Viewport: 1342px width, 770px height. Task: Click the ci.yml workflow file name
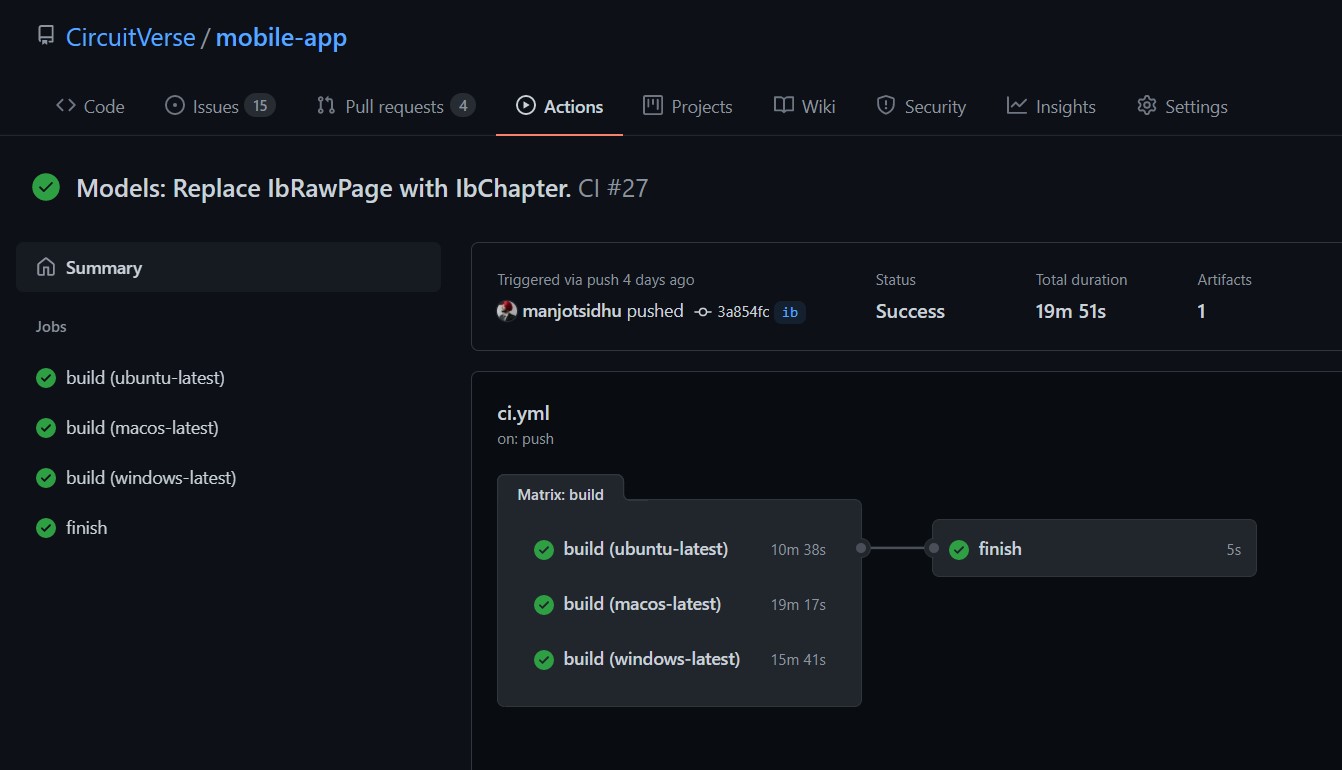[x=523, y=413]
